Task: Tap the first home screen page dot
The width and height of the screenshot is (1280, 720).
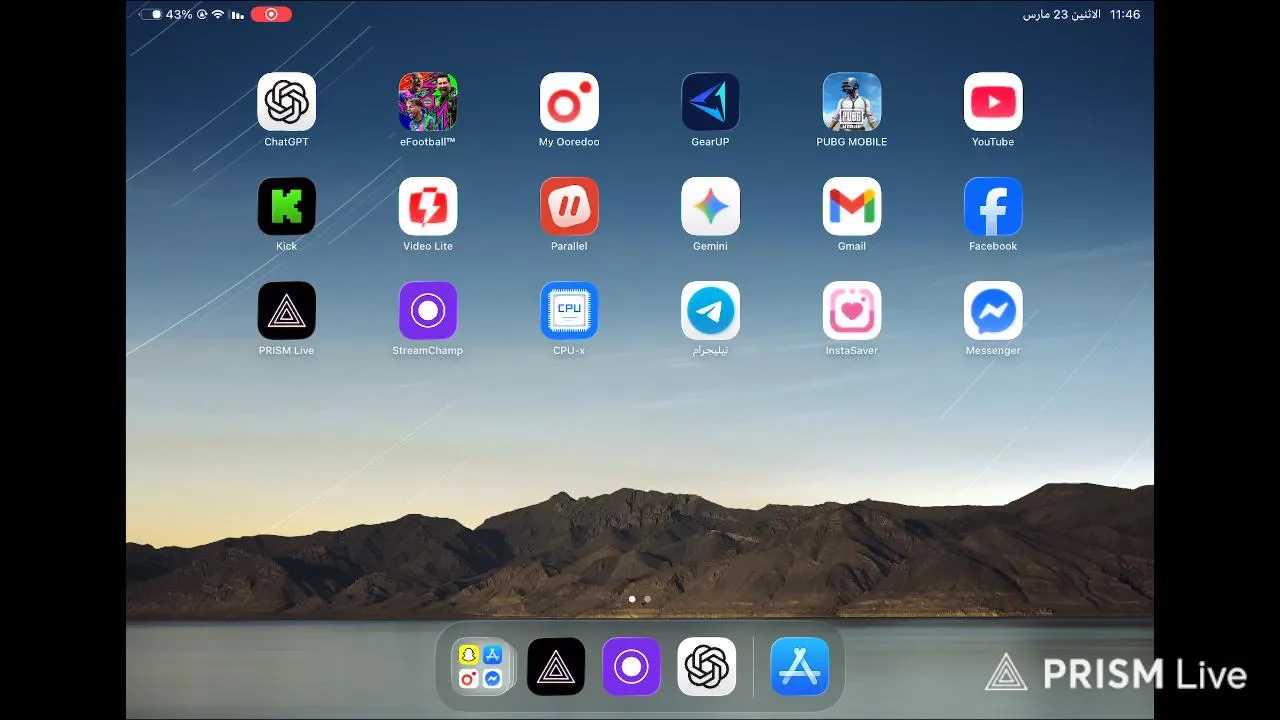Action: pos(632,599)
